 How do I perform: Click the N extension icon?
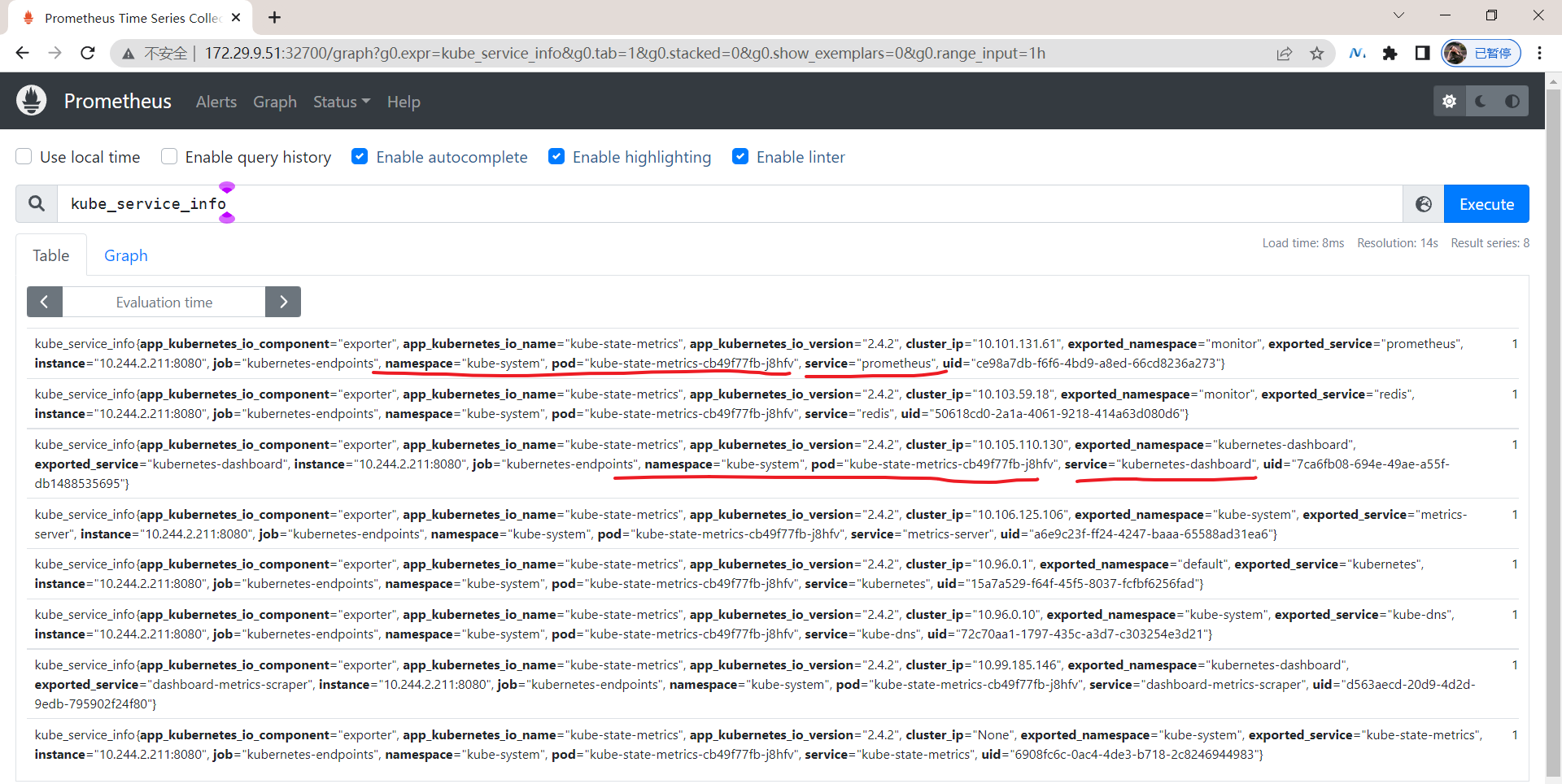pyautogui.click(x=1357, y=54)
